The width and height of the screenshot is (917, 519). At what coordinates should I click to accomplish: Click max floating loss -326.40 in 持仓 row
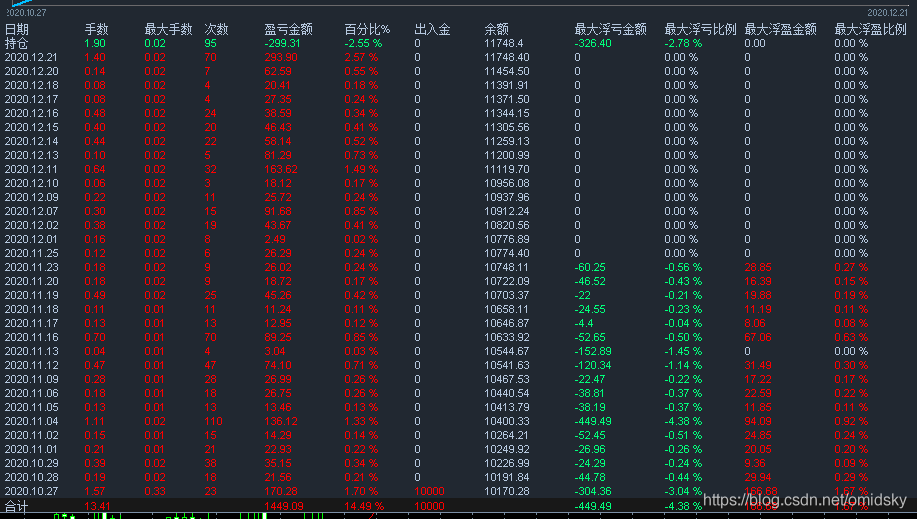(x=593, y=43)
